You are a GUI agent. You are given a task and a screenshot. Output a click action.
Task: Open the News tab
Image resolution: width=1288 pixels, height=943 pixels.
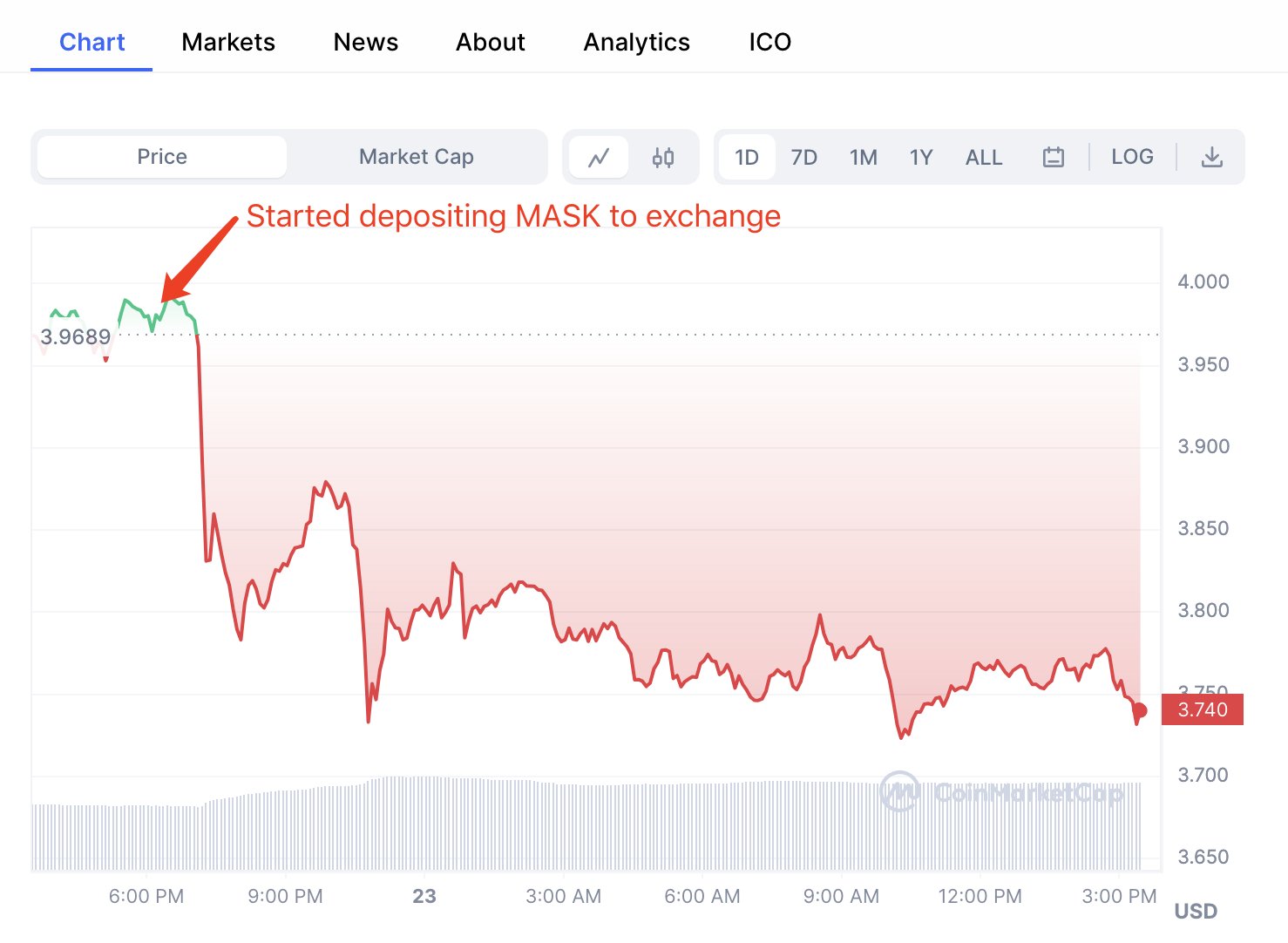[x=366, y=42]
